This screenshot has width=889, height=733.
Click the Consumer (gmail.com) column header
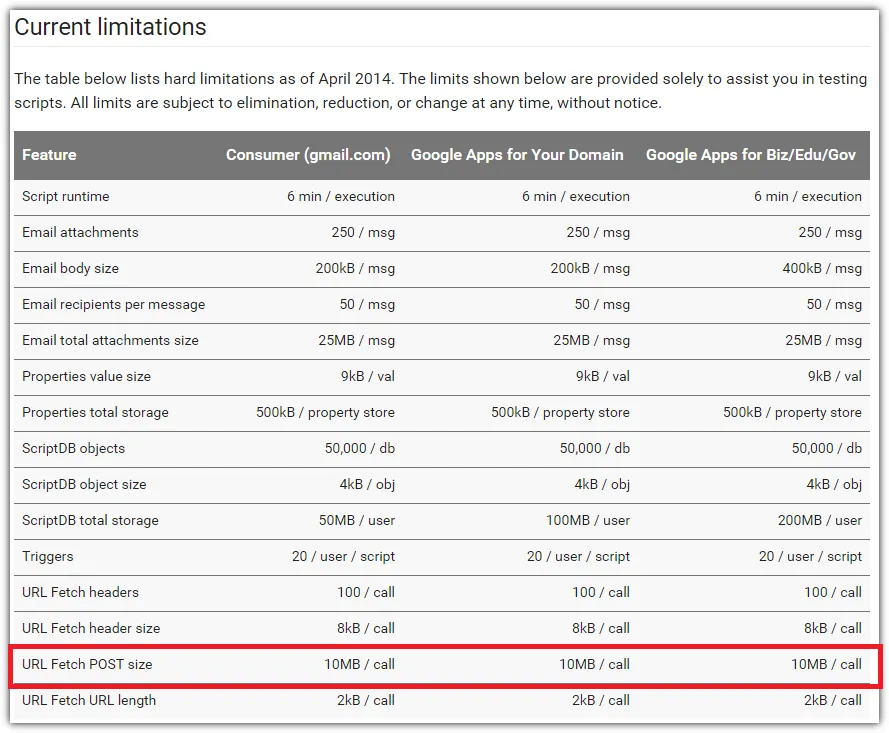point(308,155)
